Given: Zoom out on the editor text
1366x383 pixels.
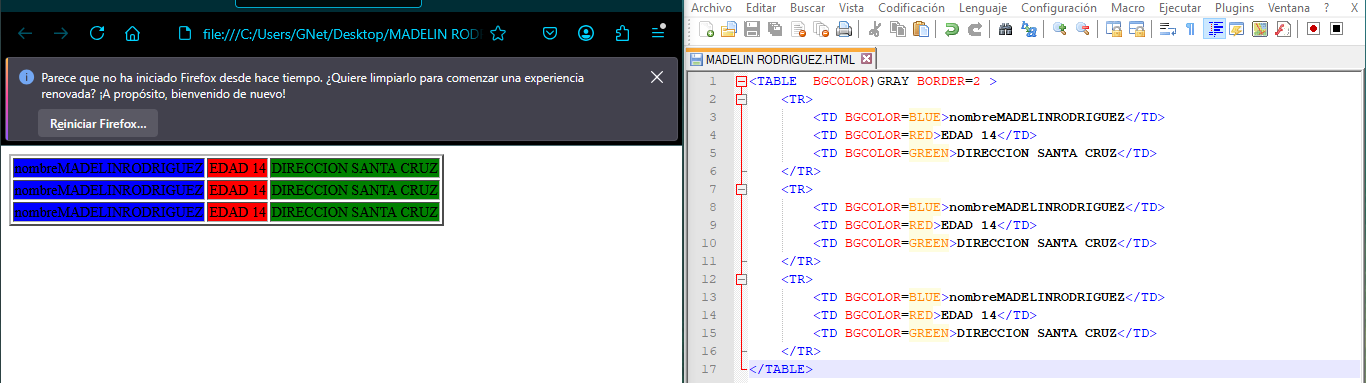Looking at the screenshot, I should pyautogui.click(x=1083, y=29).
